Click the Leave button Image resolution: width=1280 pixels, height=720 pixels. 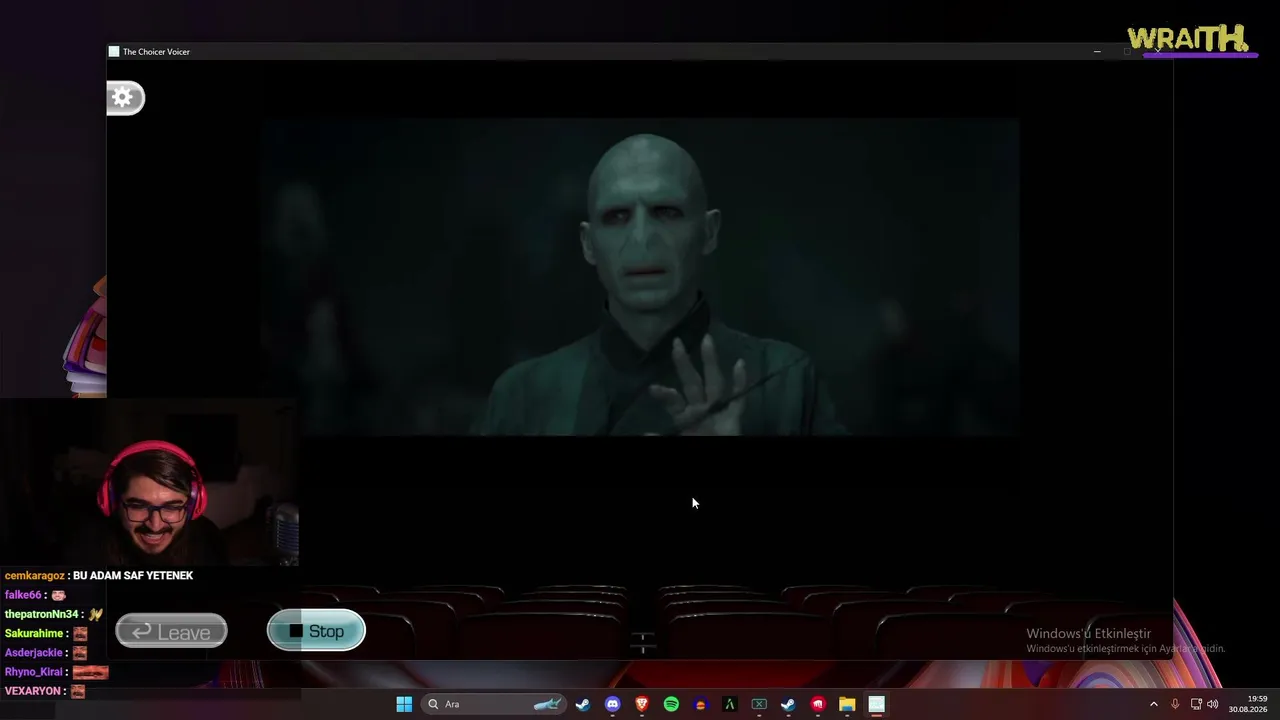pyautogui.click(x=171, y=632)
